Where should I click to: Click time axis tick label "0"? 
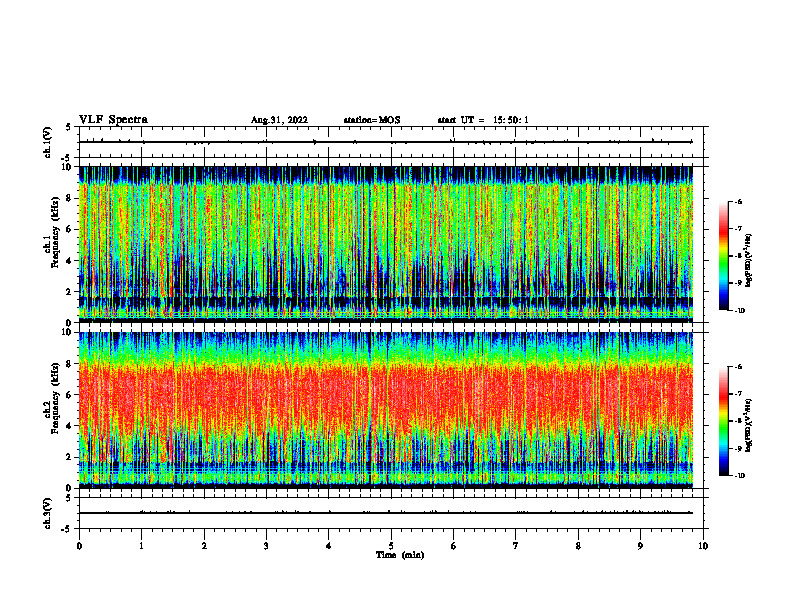tap(79, 546)
